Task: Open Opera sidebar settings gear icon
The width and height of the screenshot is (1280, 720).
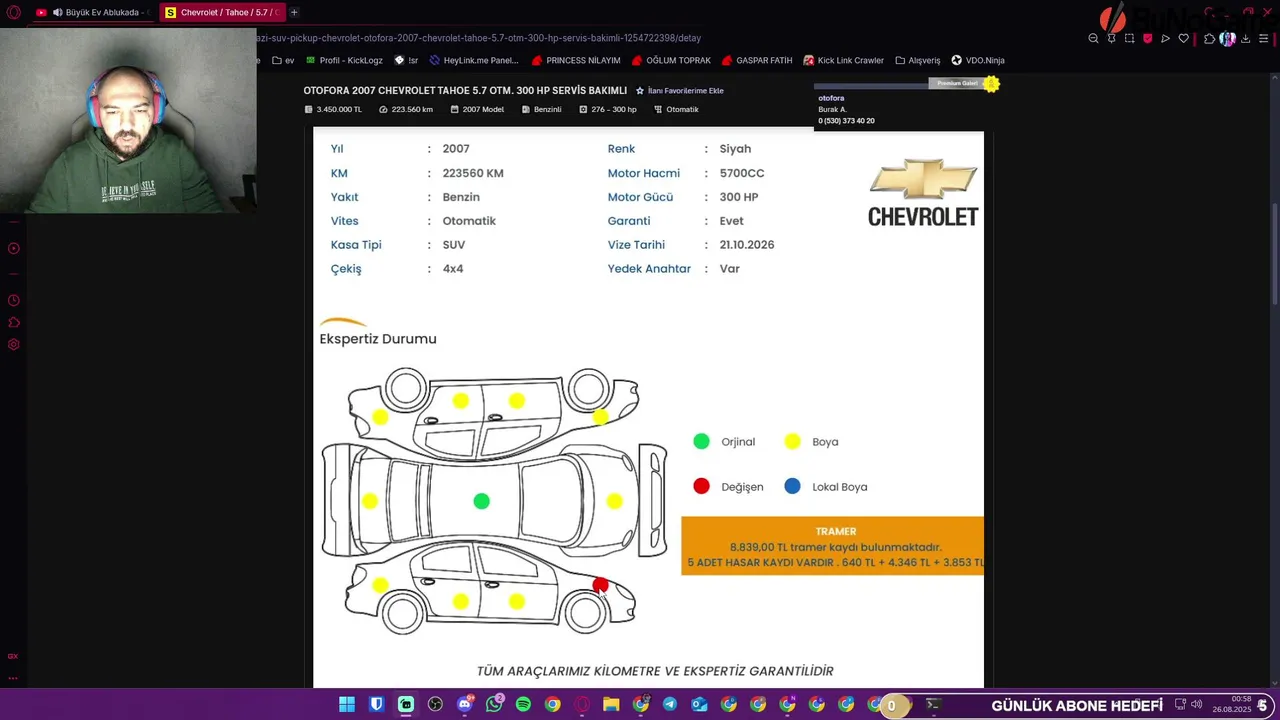Action: point(14,344)
